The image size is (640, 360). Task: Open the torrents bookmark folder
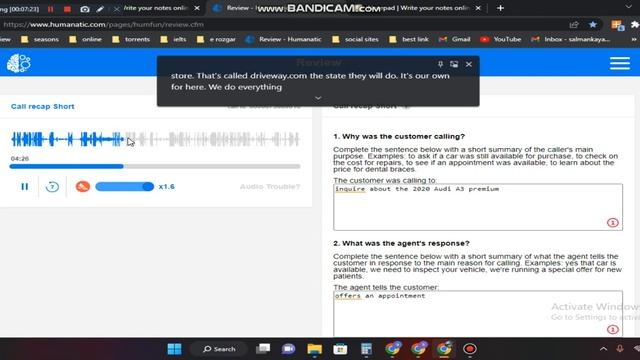tap(131, 39)
